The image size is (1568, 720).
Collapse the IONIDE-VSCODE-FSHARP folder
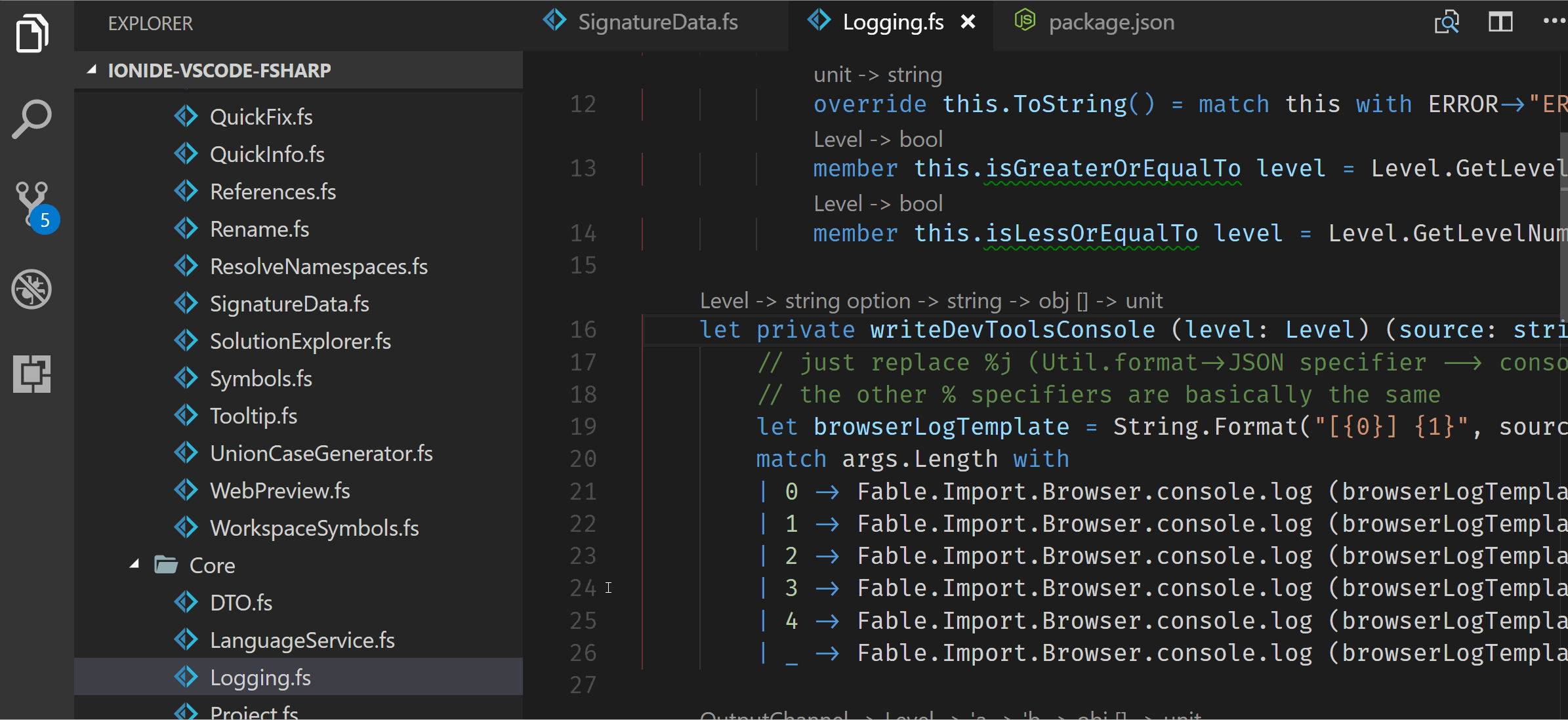[x=93, y=70]
